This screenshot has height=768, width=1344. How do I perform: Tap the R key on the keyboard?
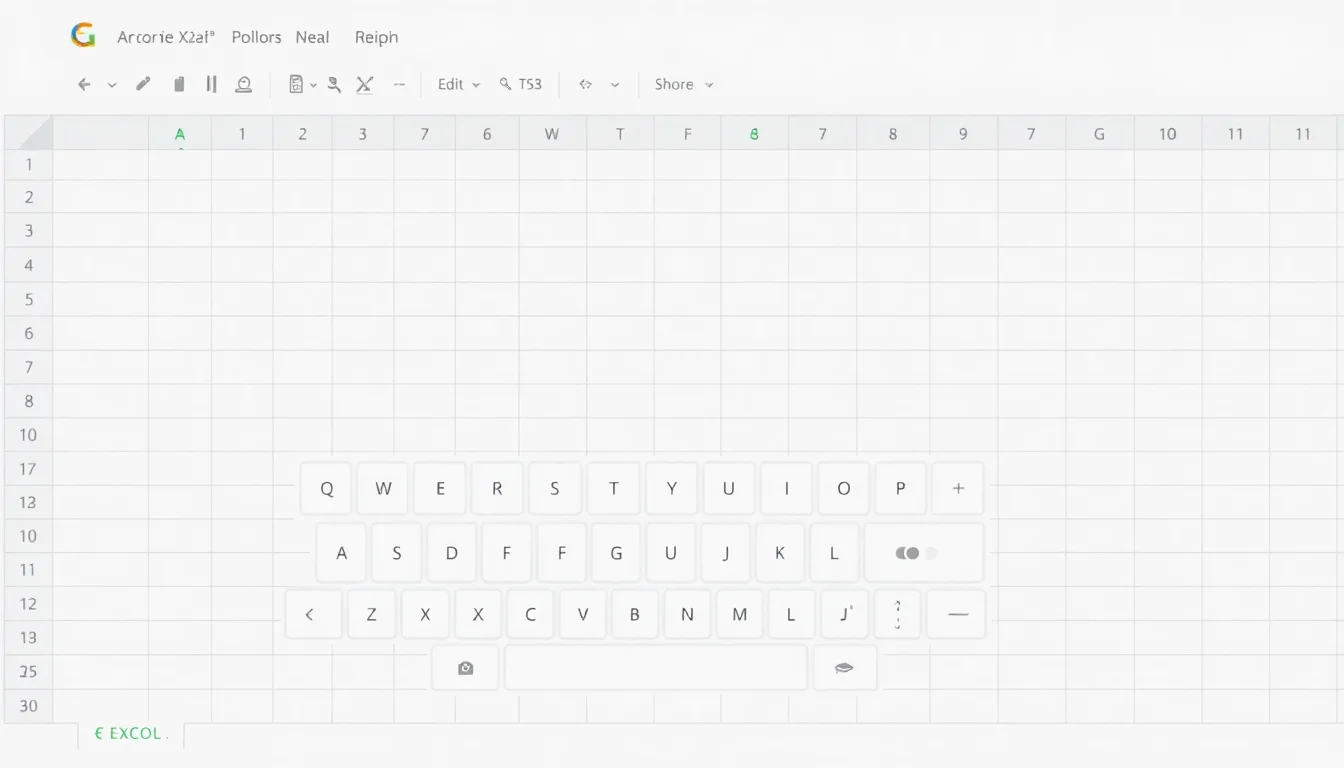pos(497,489)
